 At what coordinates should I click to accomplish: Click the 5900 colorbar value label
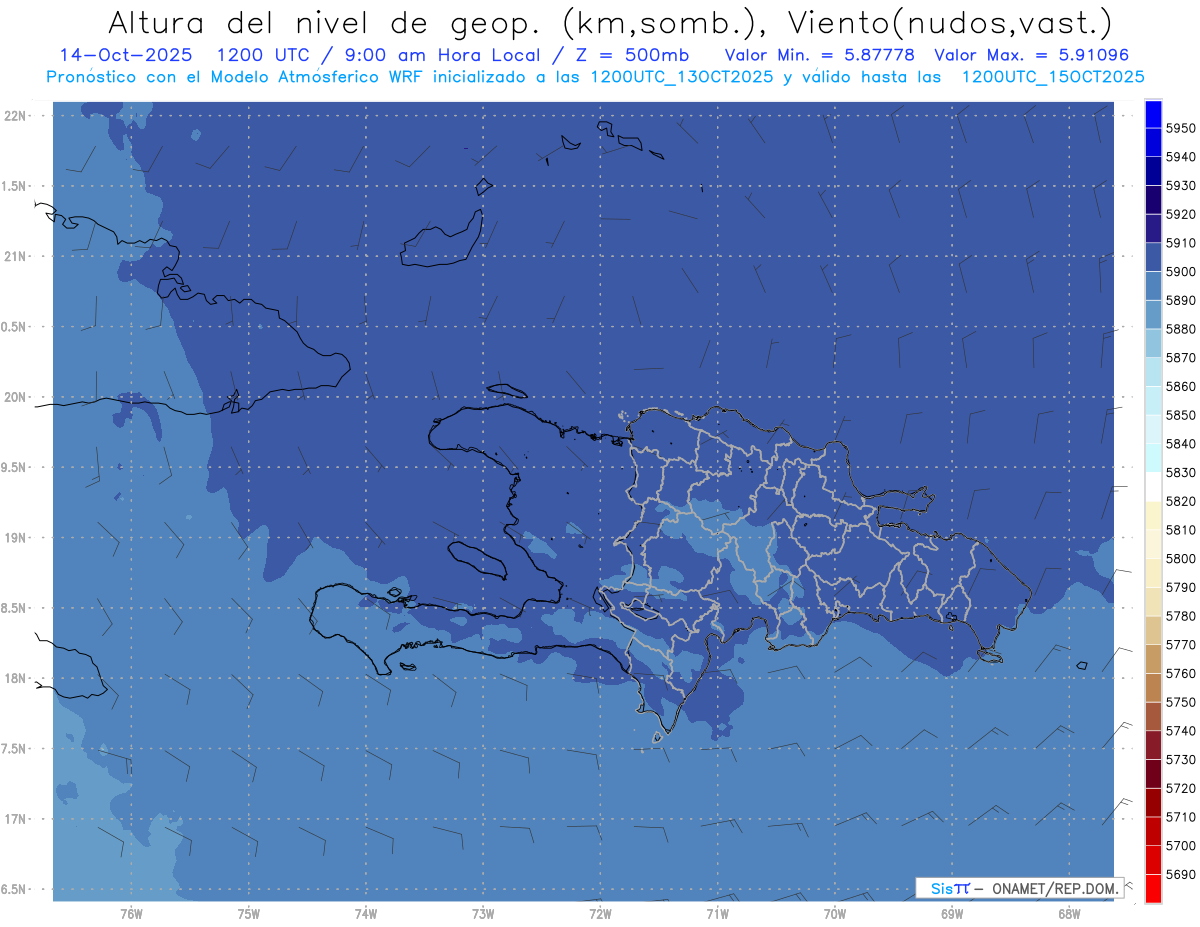[1181, 271]
